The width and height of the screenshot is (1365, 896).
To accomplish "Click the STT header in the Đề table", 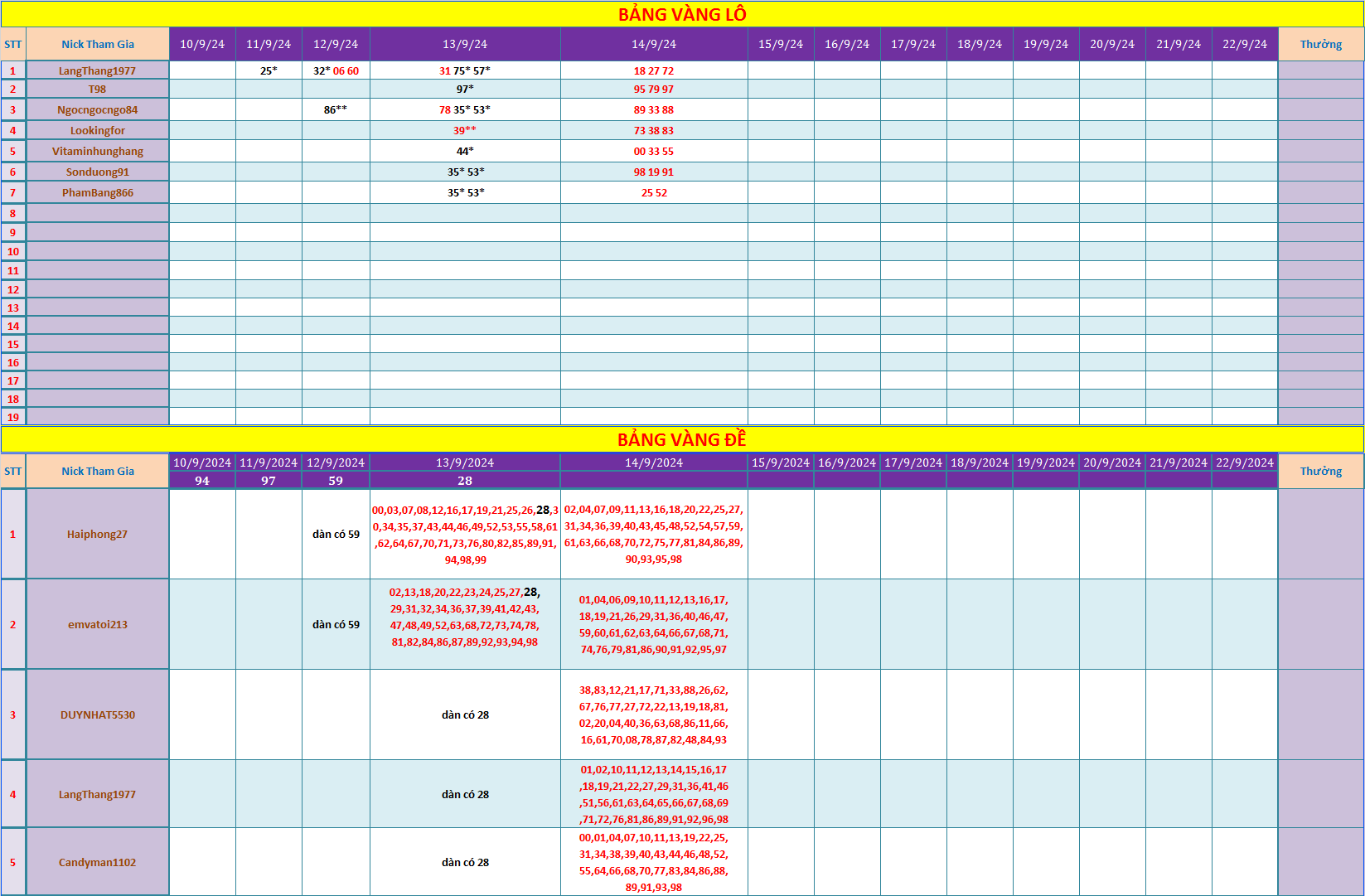I will (x=13, y=471).
